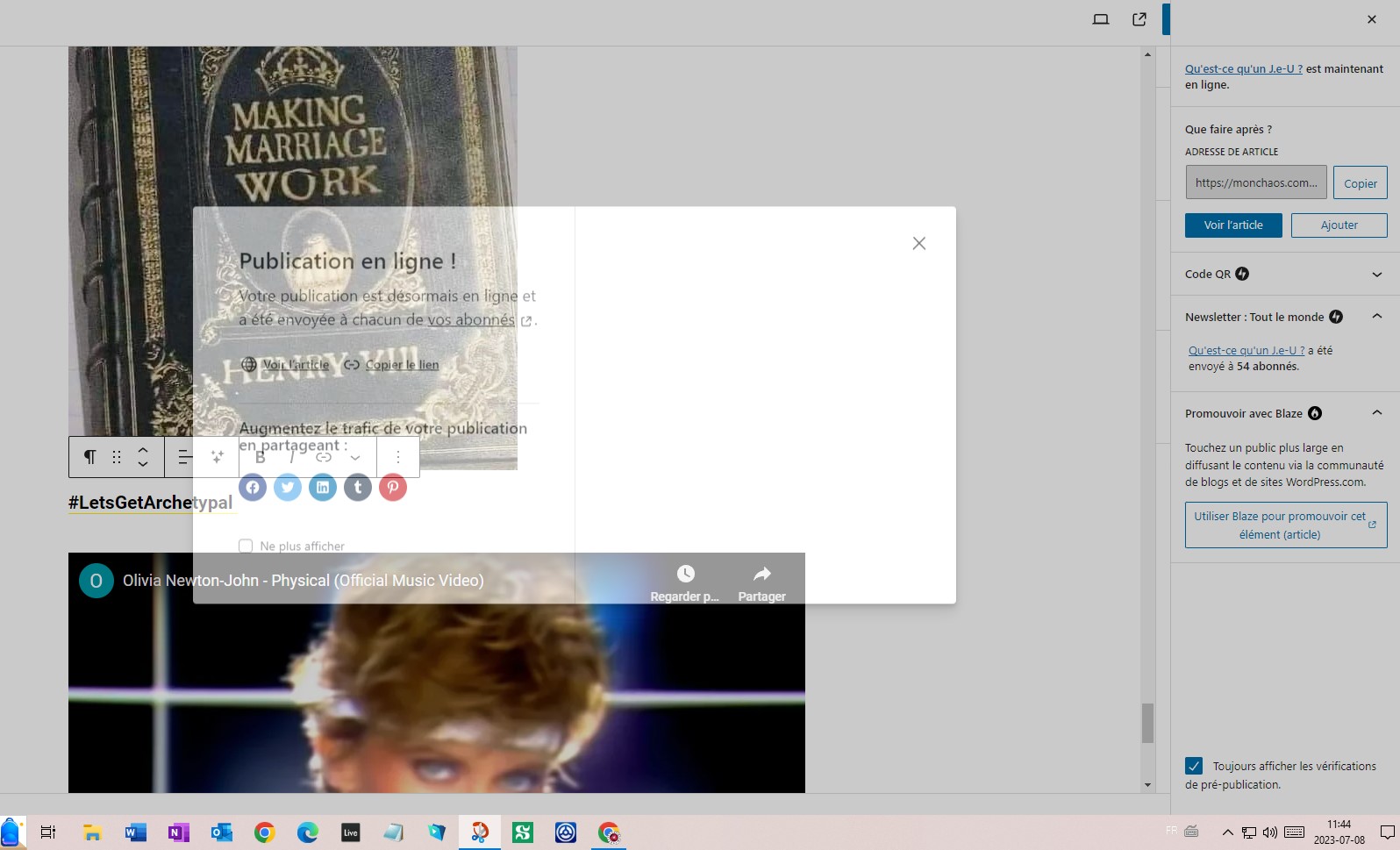Close the 'Publication en ligne' dialog
The width and height of the screenshot is (1400, 850).
[918, 244]
